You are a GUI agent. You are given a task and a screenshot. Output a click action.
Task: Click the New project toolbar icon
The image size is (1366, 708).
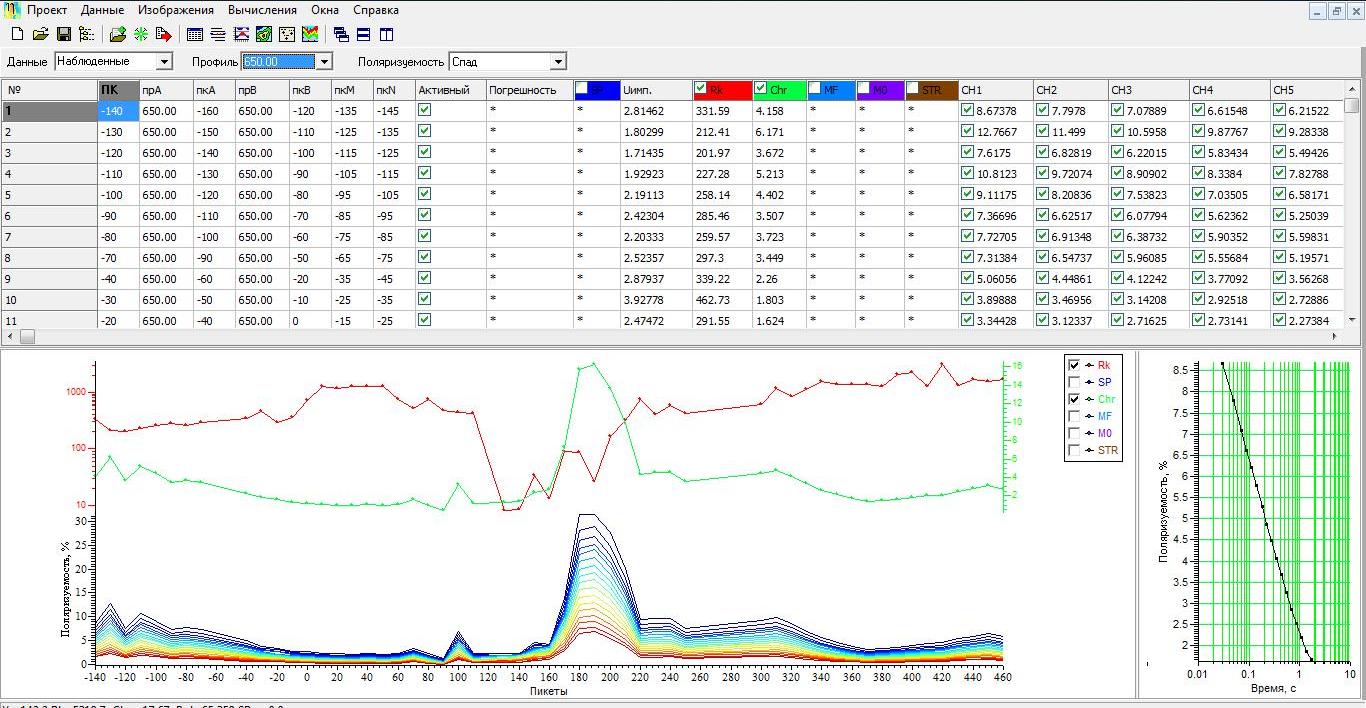point(17,34)
